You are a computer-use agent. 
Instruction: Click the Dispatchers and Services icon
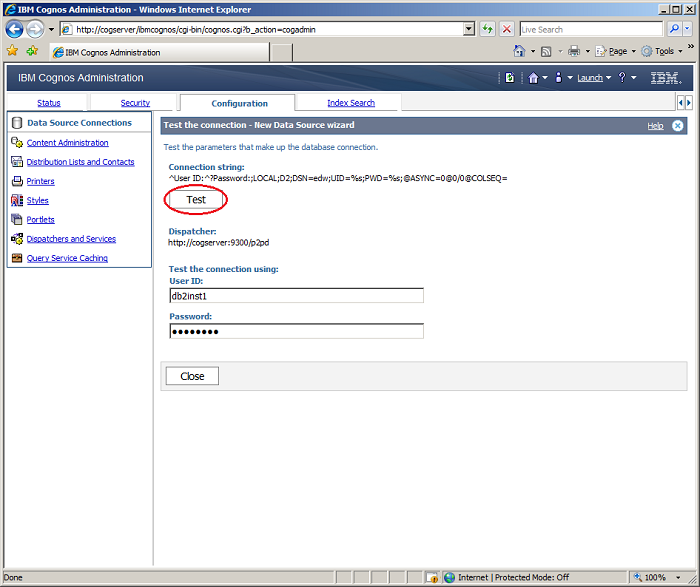click(17, 239)
